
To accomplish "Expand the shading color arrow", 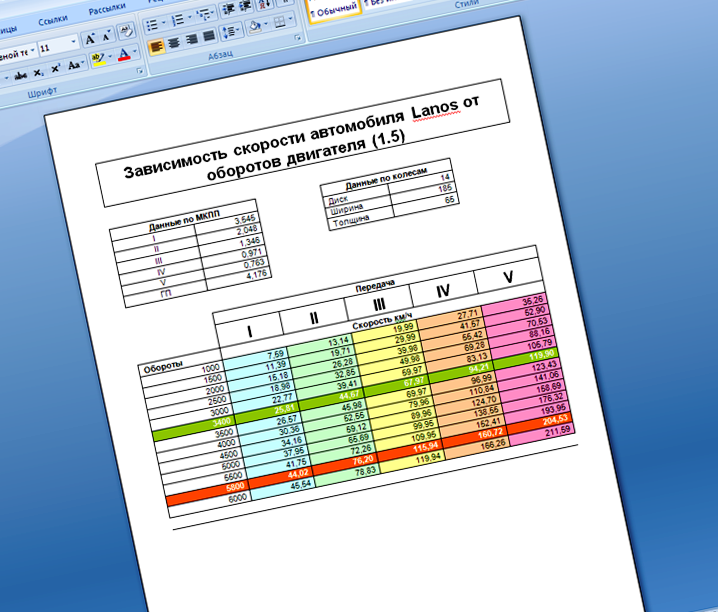I will click(x=266, y=24).
